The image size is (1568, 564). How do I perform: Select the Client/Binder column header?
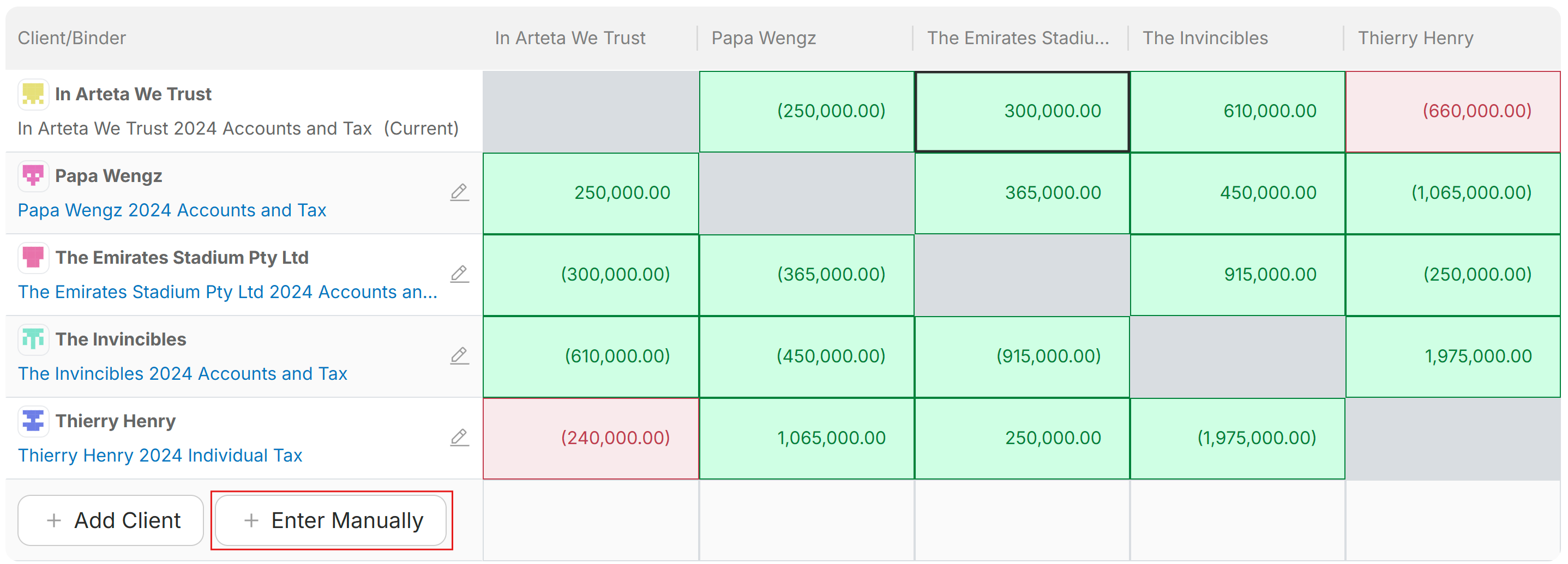72,38
